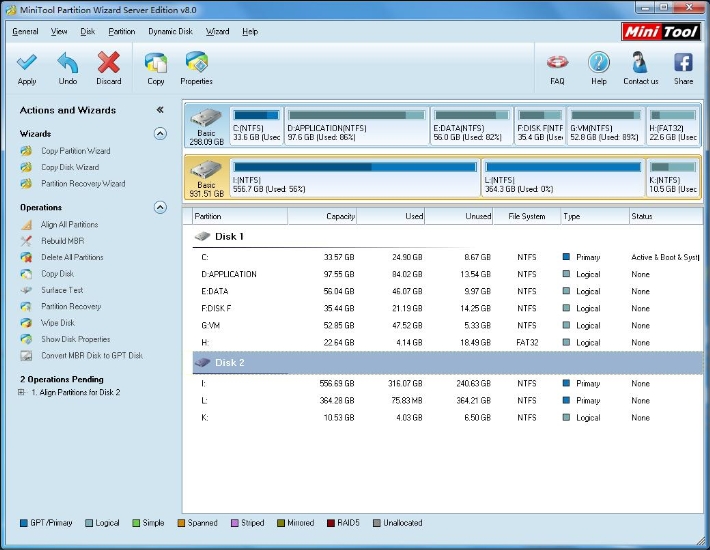The height and width of the screenshot is (550, 710).
Task: Click the Discard red X icon
Action: pyautogui.click(x=108, y=64)
